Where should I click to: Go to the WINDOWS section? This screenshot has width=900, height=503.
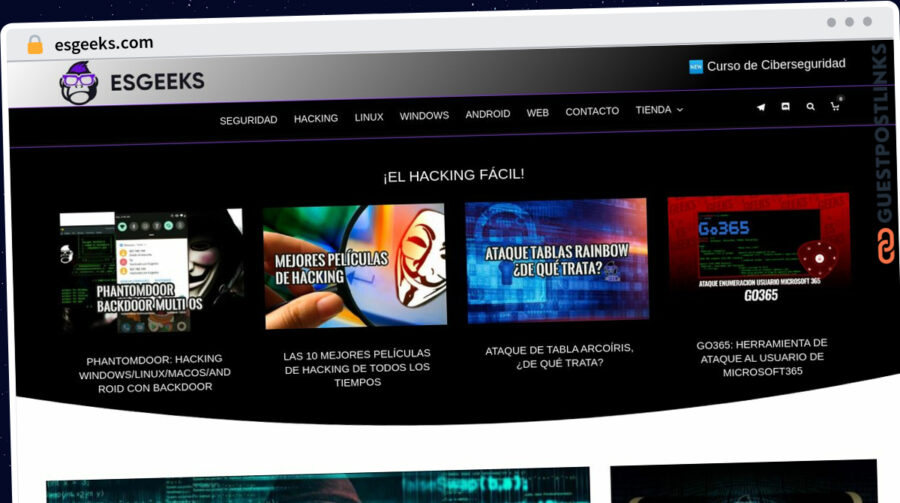pos(424,115)
